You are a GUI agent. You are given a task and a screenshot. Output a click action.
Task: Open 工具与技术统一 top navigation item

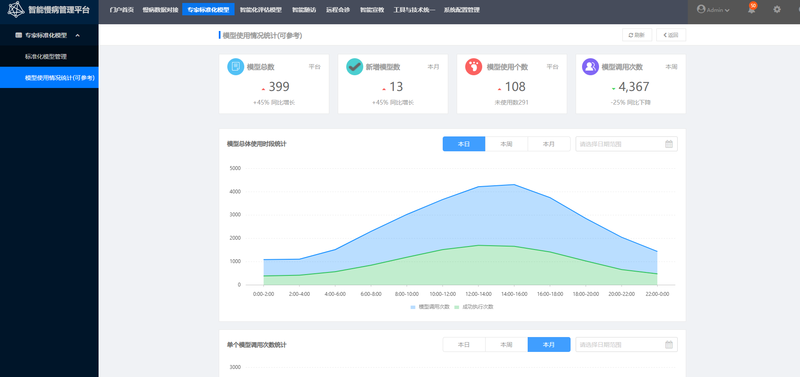pyautogui.click(x=414, y=10)
